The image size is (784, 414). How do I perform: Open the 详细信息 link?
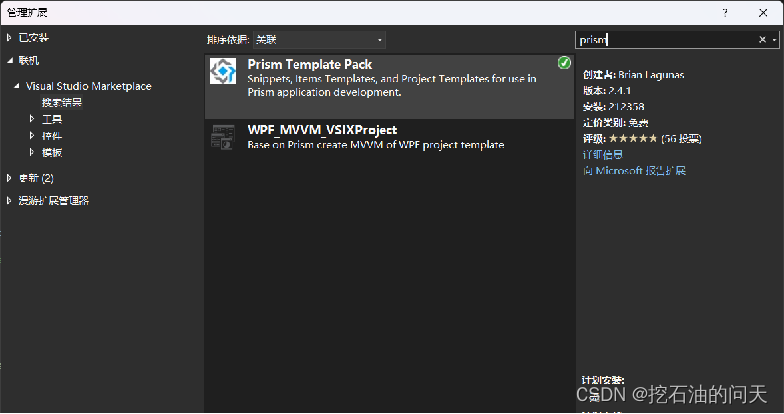[602, 154]
